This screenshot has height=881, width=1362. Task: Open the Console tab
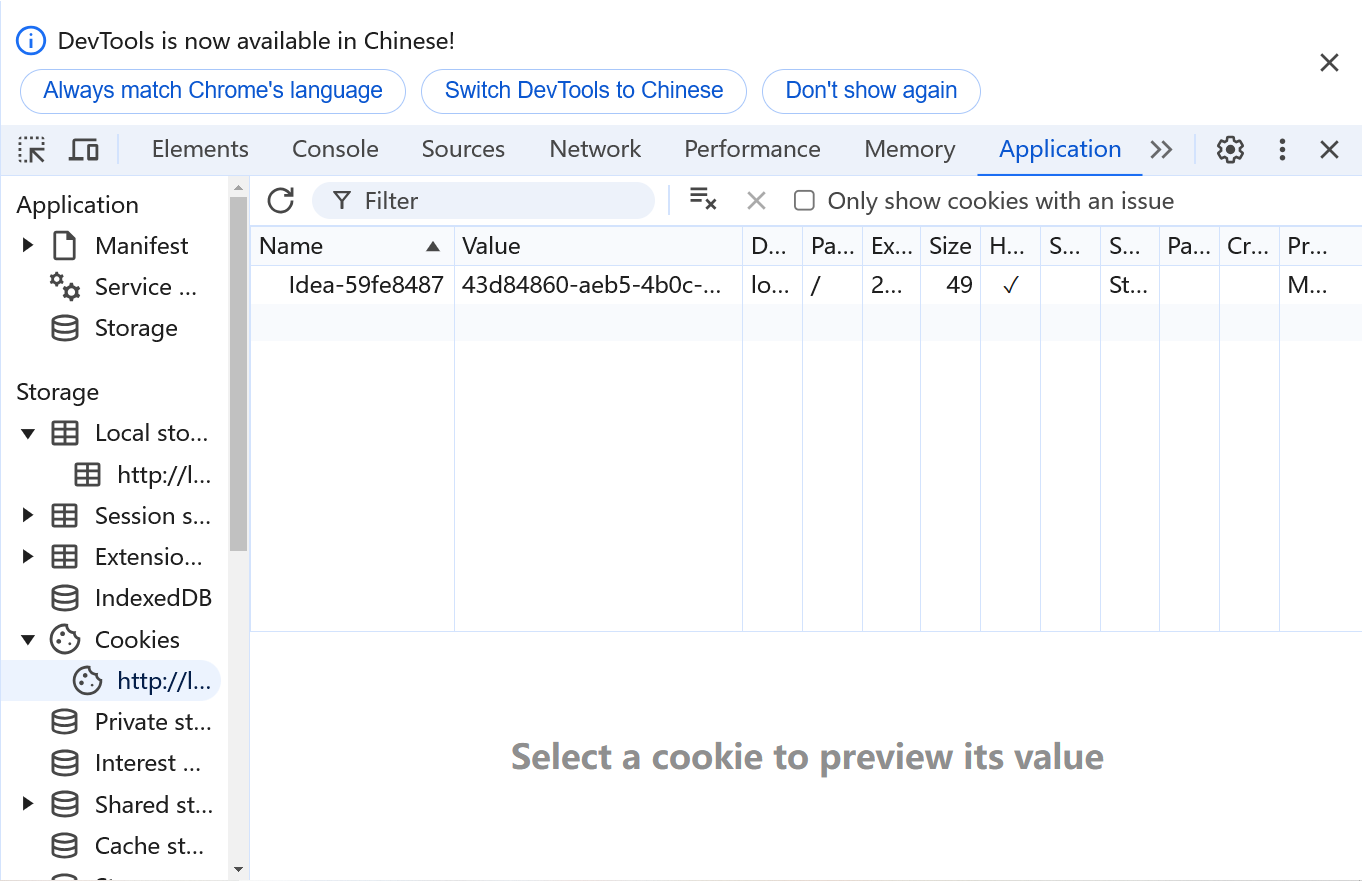coord(335,150)
